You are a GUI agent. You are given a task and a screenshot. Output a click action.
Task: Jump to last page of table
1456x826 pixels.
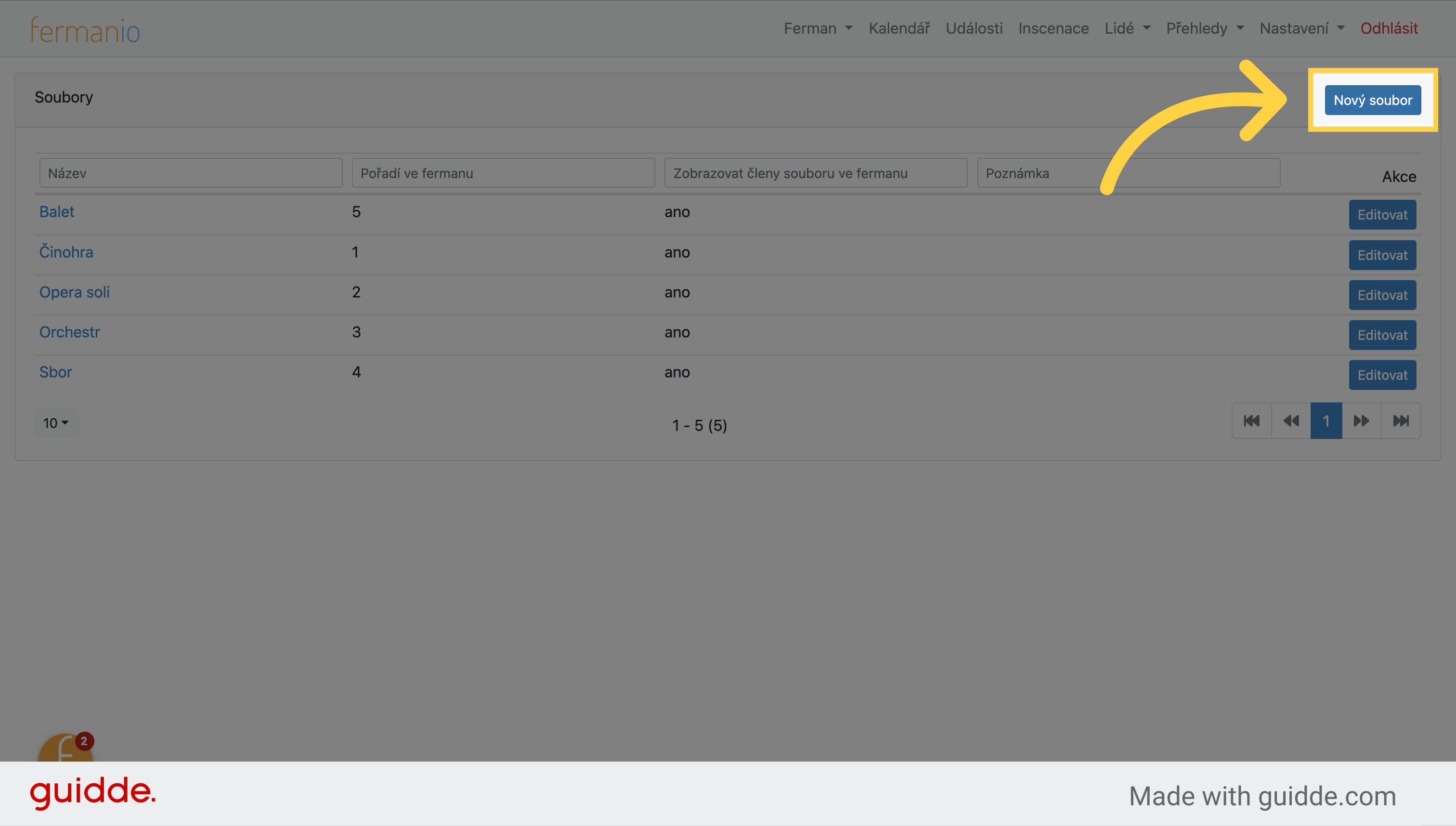coord(1401,421)
